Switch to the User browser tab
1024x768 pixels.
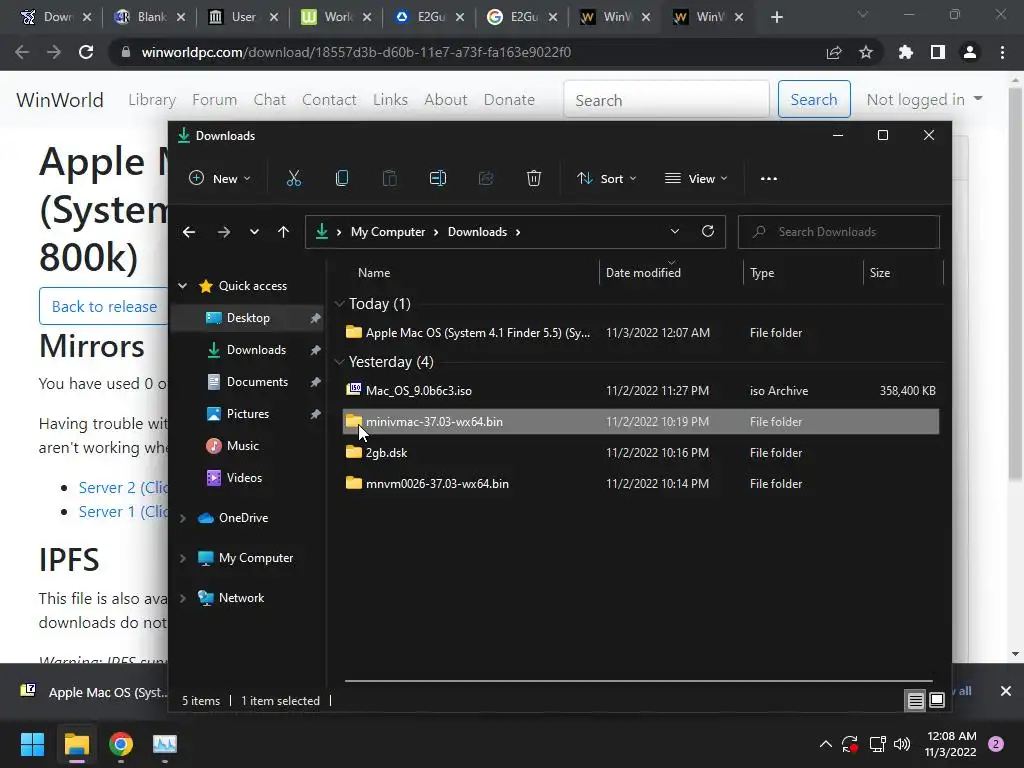tap(242, 17)
